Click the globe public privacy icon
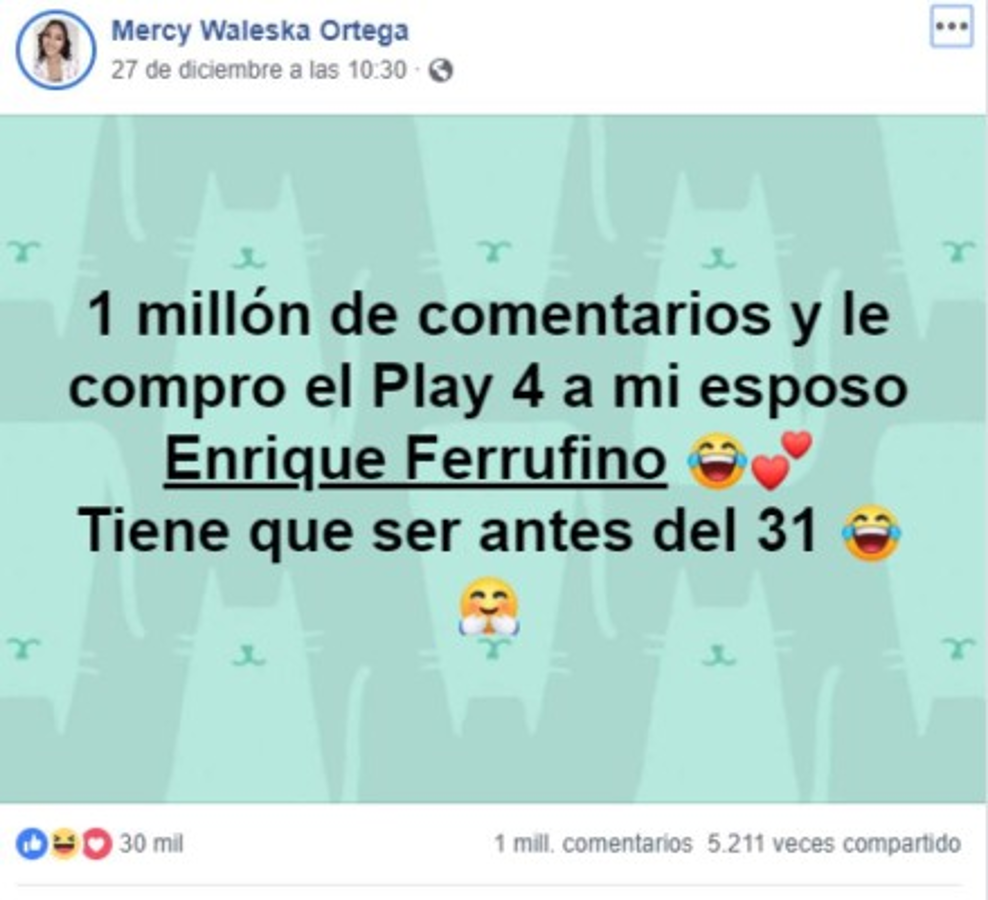Viewport: 988px width, 900px height. tap(440, 70)
